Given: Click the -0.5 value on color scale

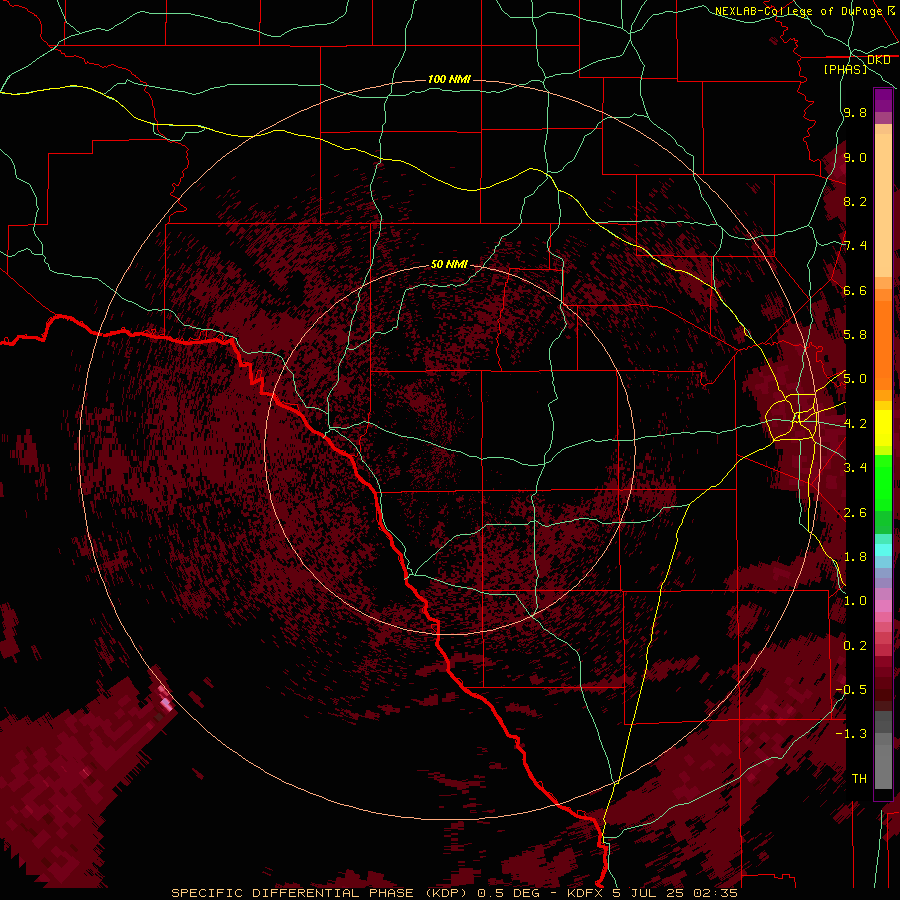Looking at the screenshot, I should [x=851, y=690].
